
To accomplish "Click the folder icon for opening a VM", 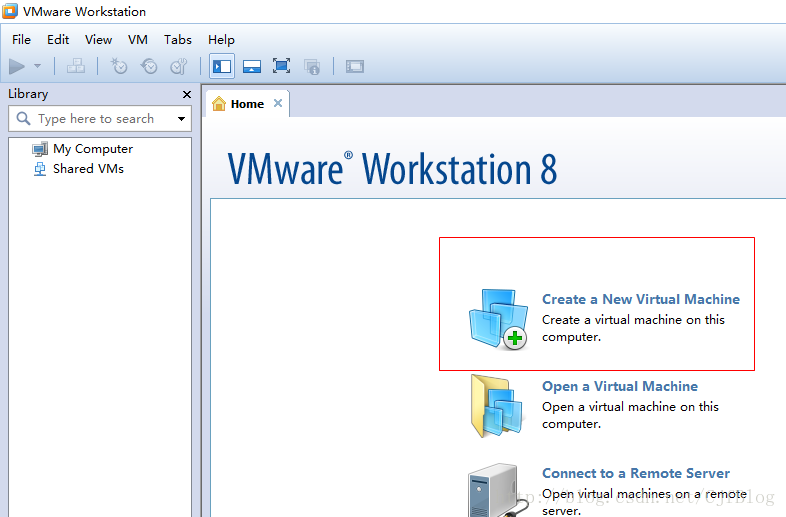I will tap(497, 407).
